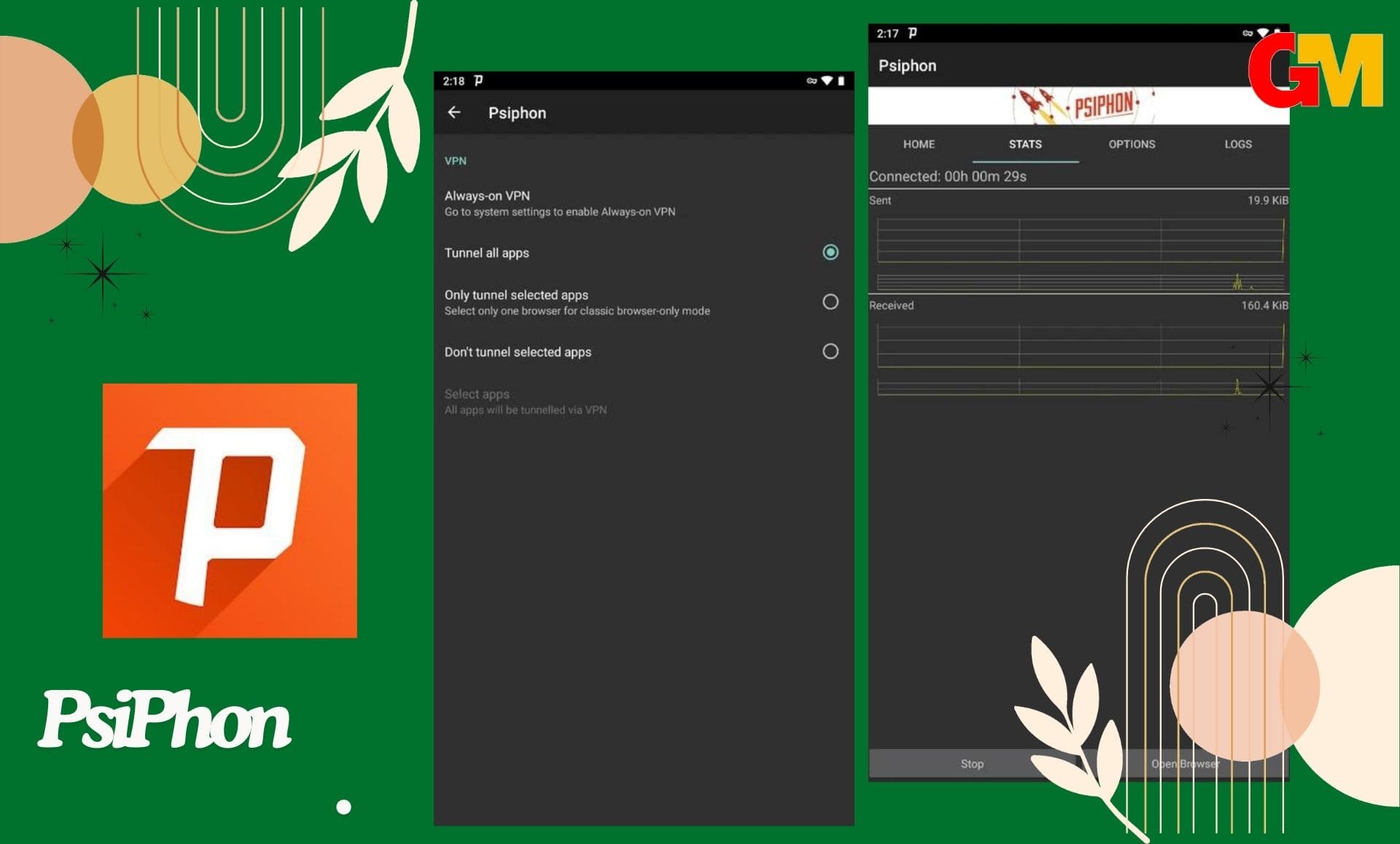Screen dimensions: 1400x844
Task: Click the VPN section header
Action: (456, 160)
